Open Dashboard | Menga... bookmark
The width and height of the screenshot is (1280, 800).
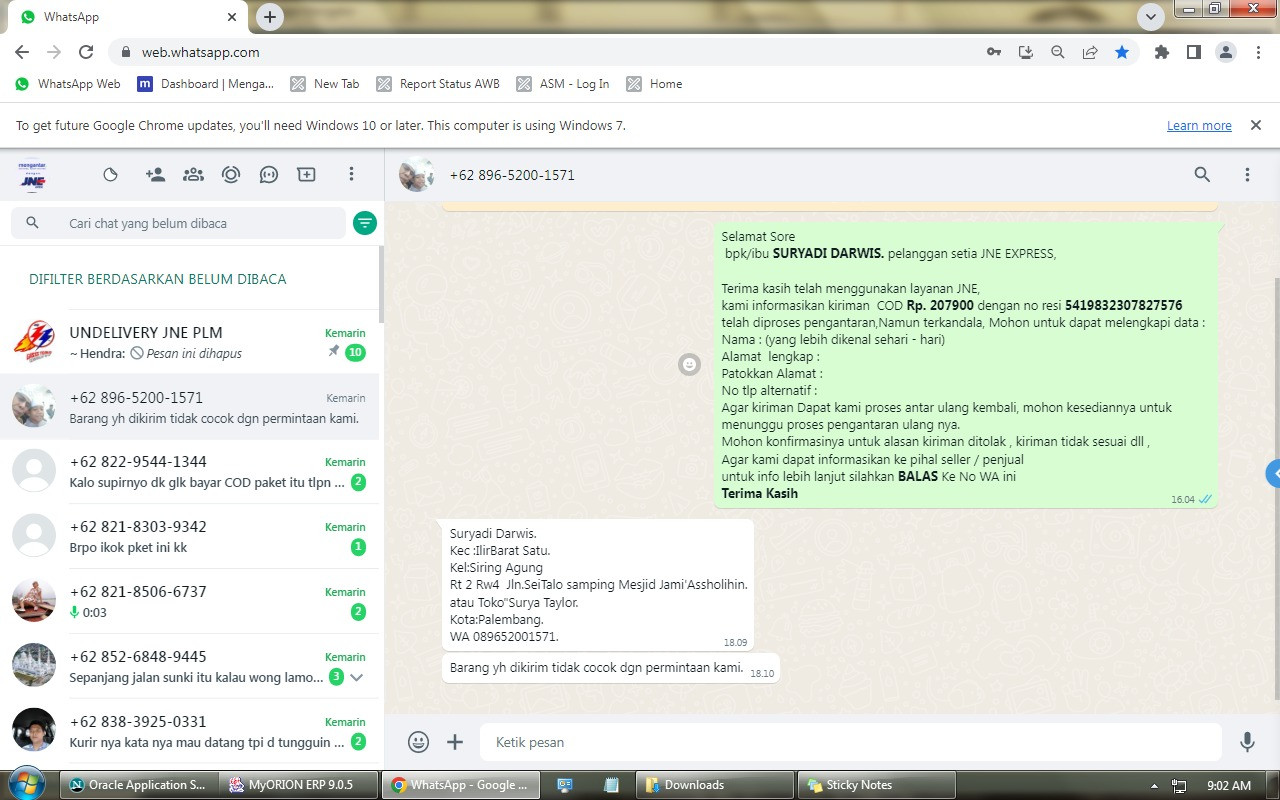206,84
